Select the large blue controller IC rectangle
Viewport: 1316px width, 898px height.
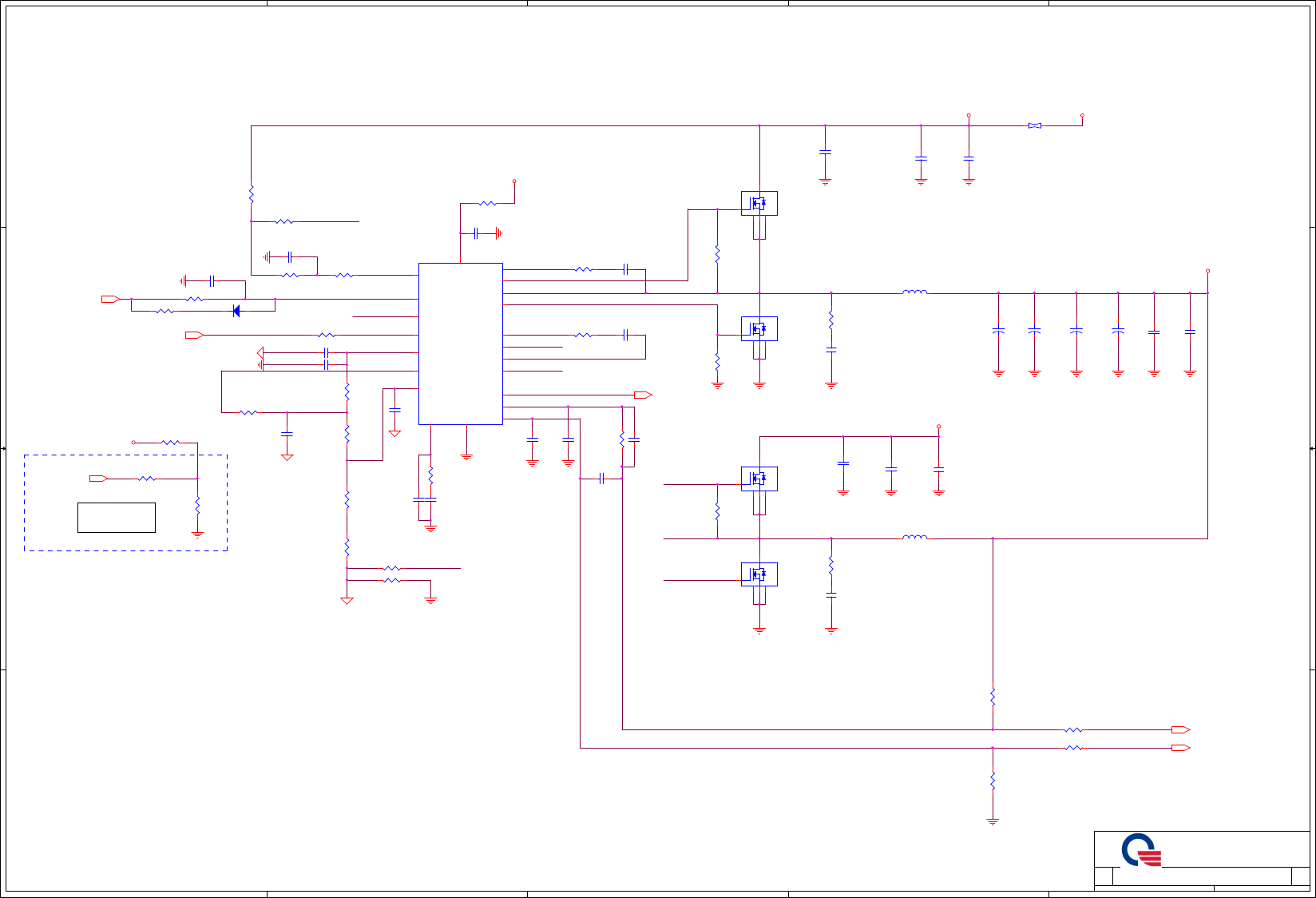pyautogui.click(x=461, y=344)
